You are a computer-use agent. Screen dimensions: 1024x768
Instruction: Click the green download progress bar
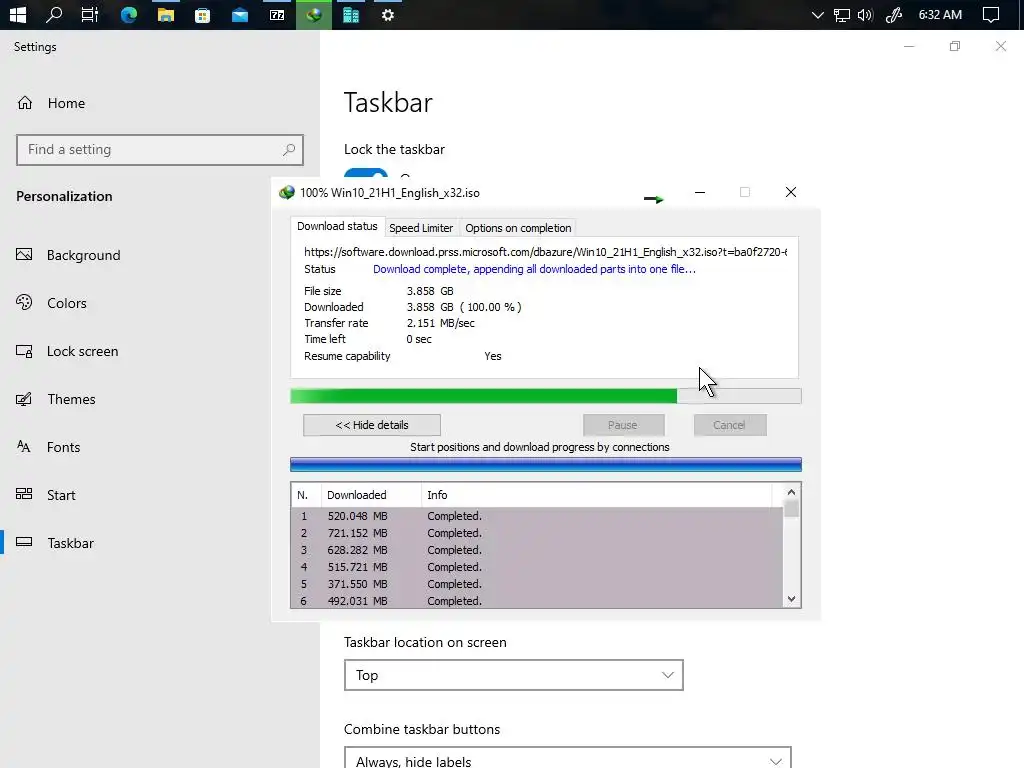pyautogui.click(x=546, y=396)
